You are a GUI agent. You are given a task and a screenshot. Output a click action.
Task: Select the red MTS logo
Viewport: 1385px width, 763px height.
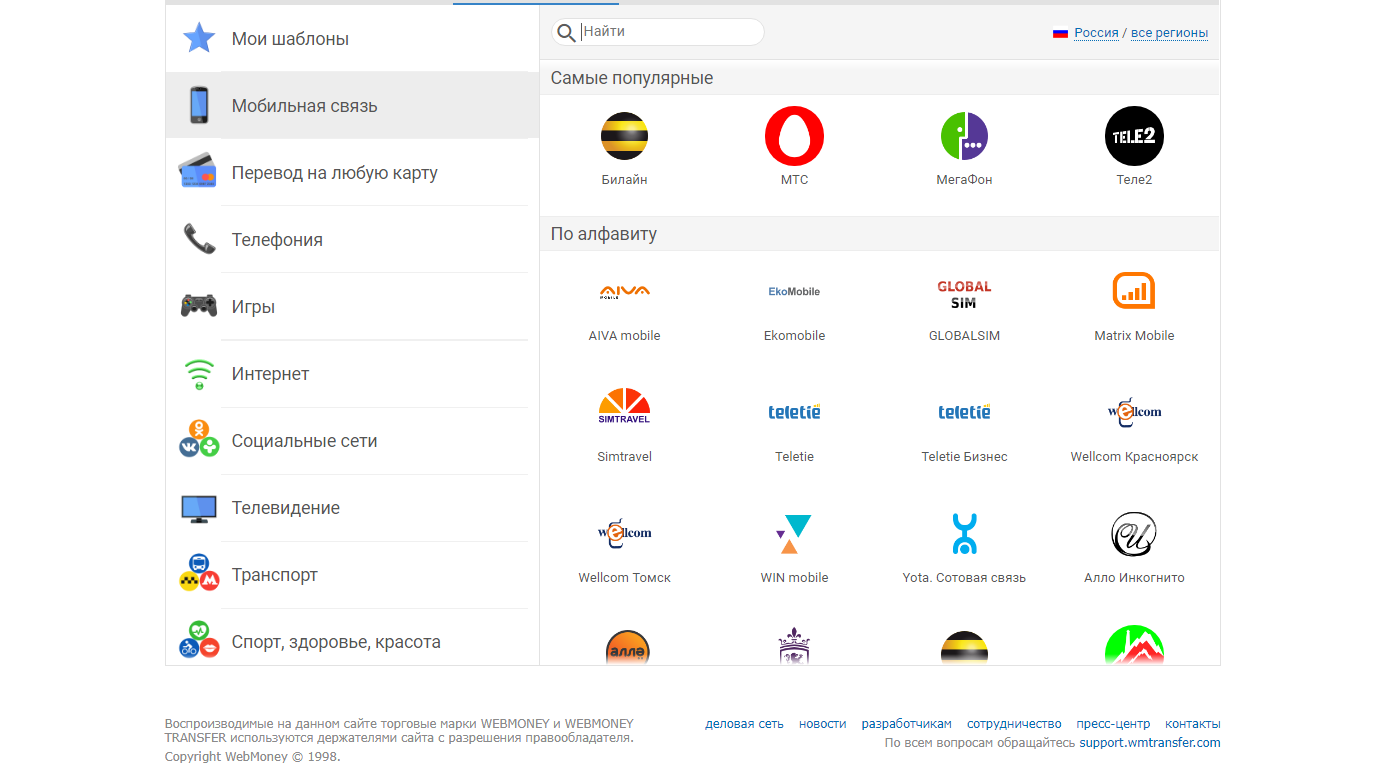coord(794,136)
